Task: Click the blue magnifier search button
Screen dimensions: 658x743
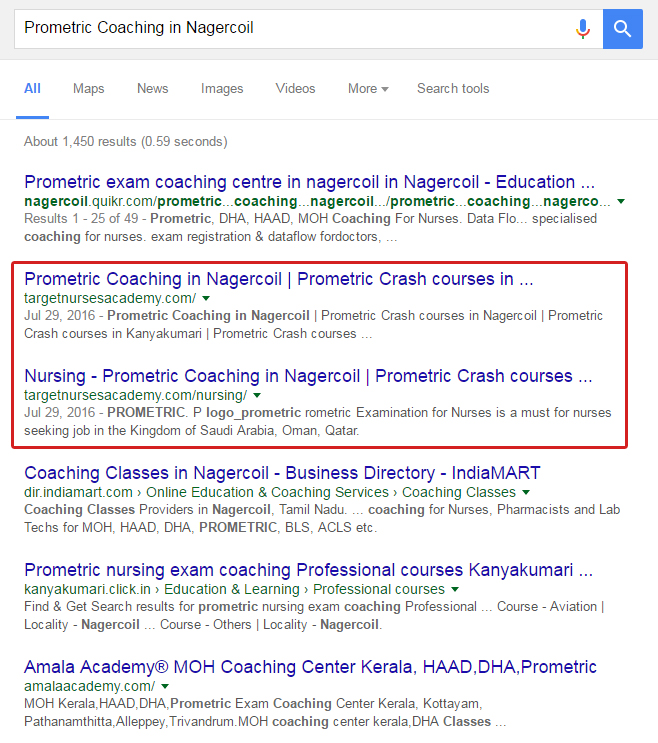Action: (622, 28)
